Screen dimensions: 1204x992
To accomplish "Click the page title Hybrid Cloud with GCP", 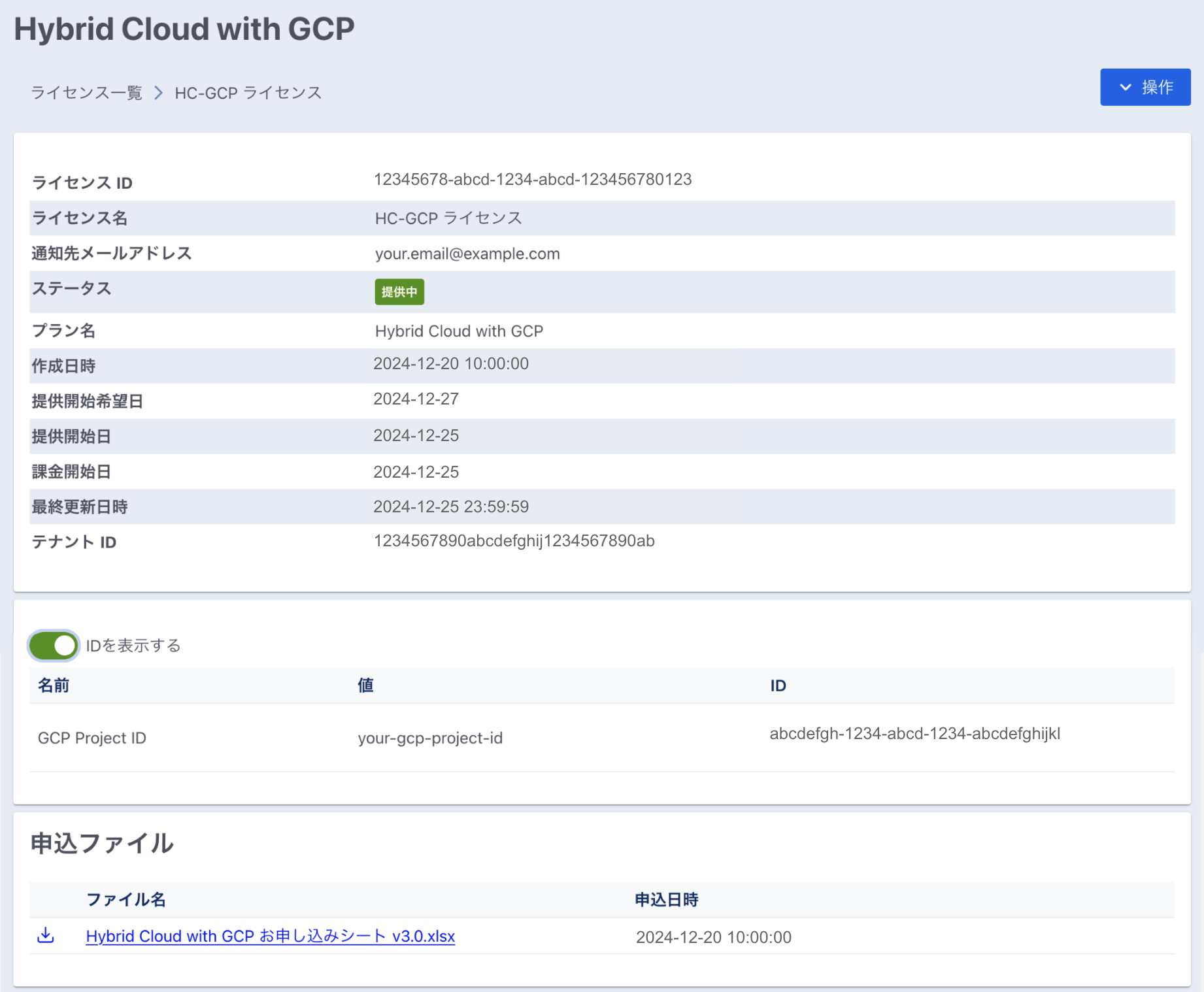I will click(184, 29).
